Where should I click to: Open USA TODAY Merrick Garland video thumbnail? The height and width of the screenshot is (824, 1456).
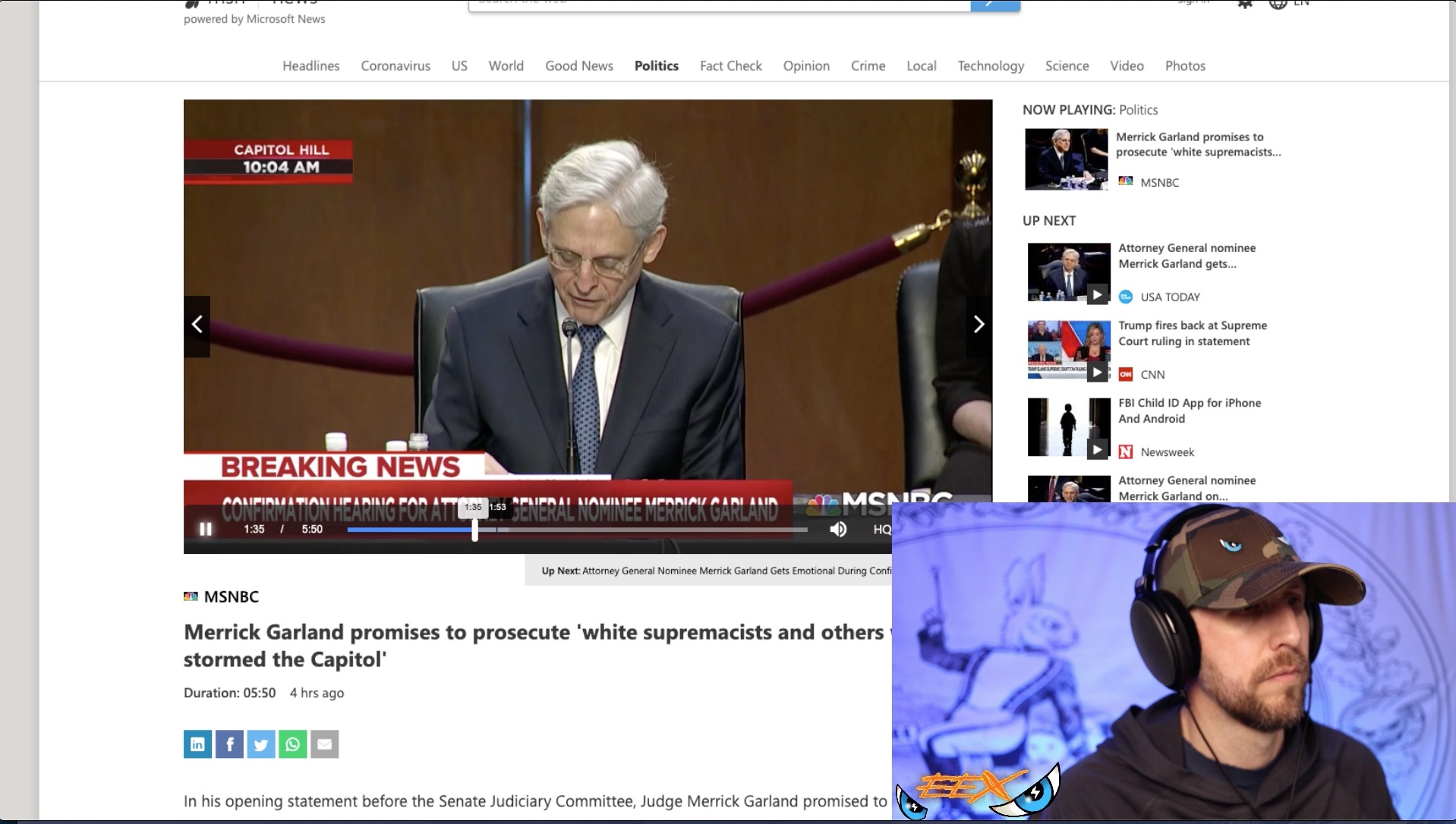[x=1068, y=272]
